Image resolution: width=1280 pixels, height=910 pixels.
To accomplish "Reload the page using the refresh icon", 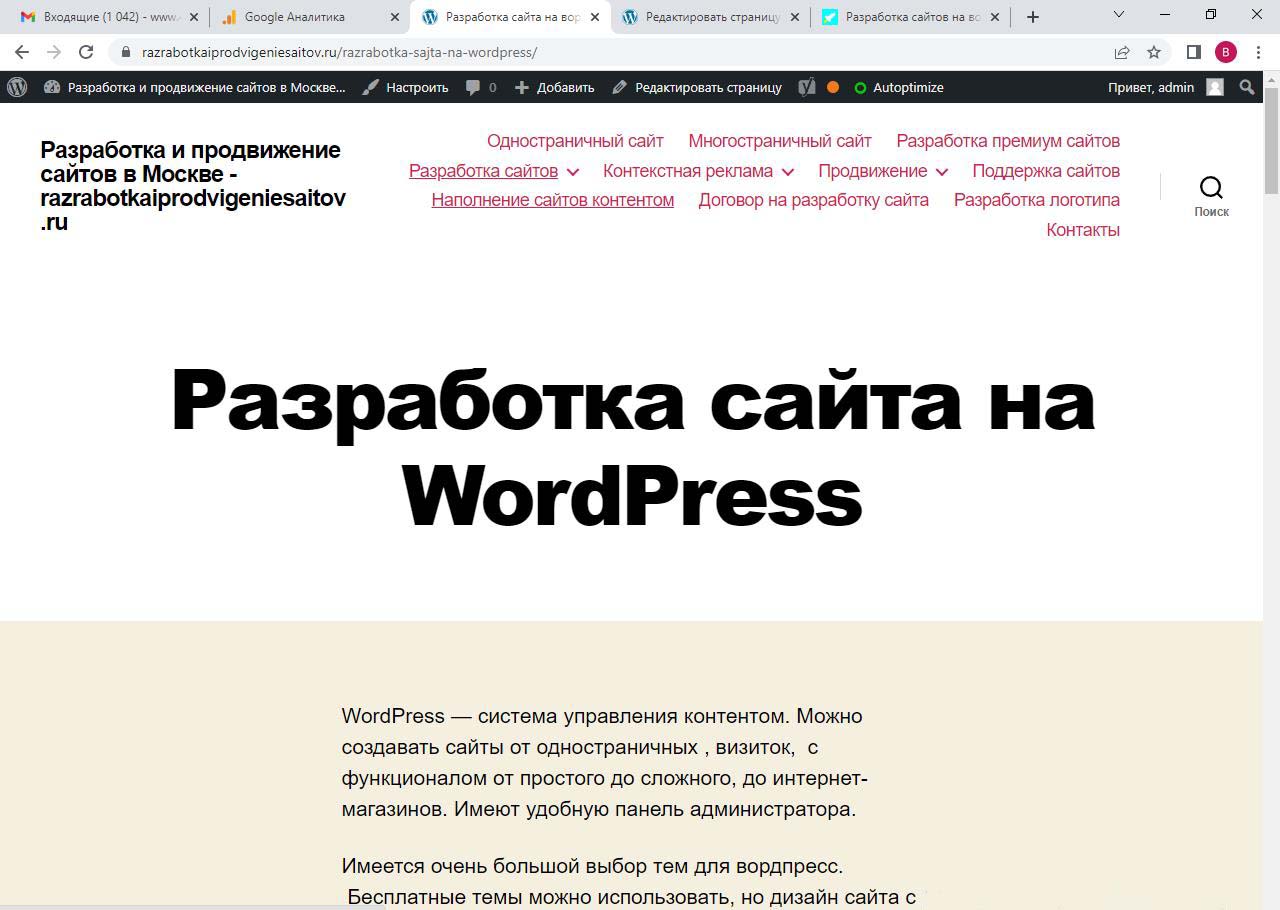I will click(86, 52).
